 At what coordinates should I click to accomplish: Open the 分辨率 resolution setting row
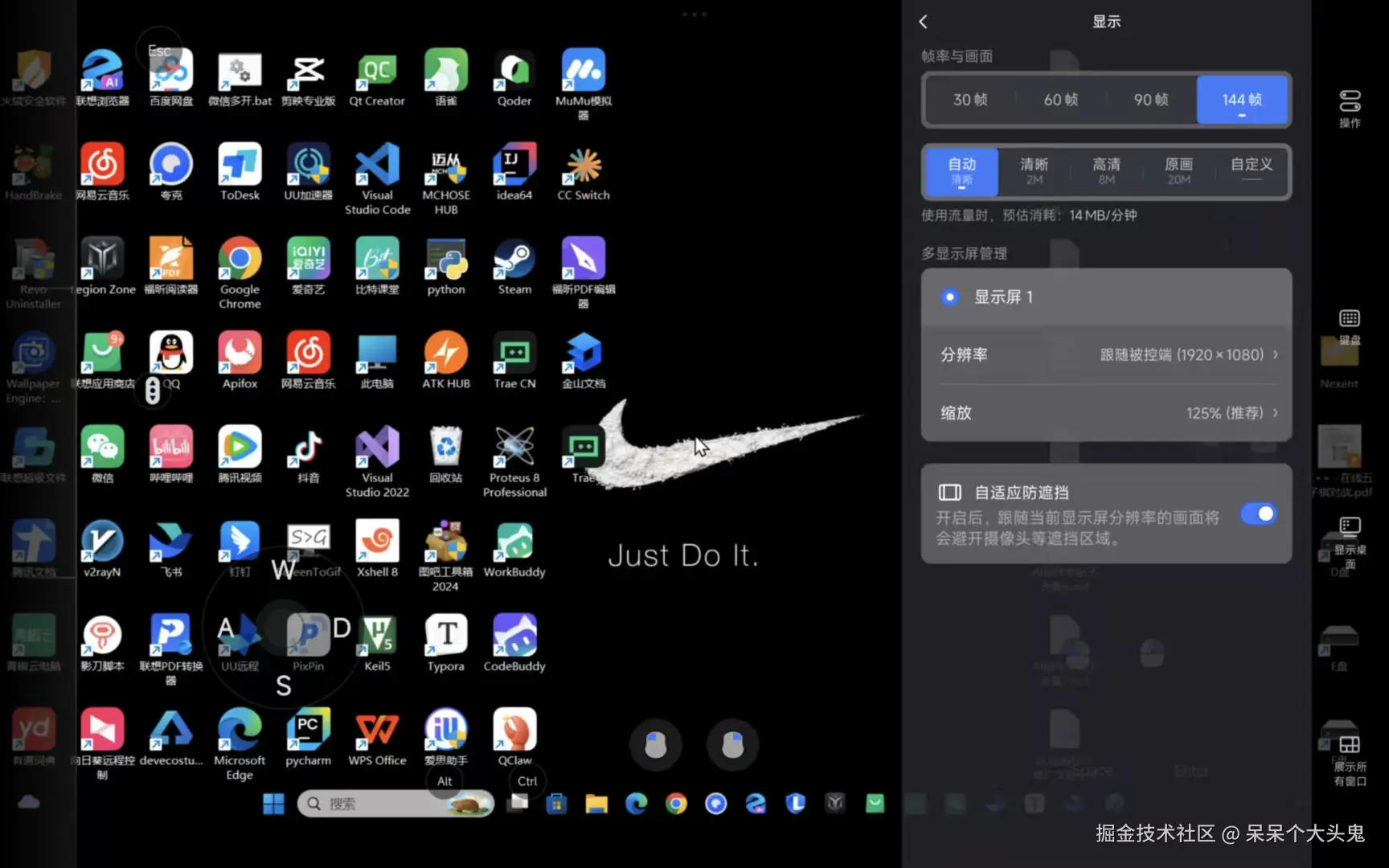tap(1107, 354)
